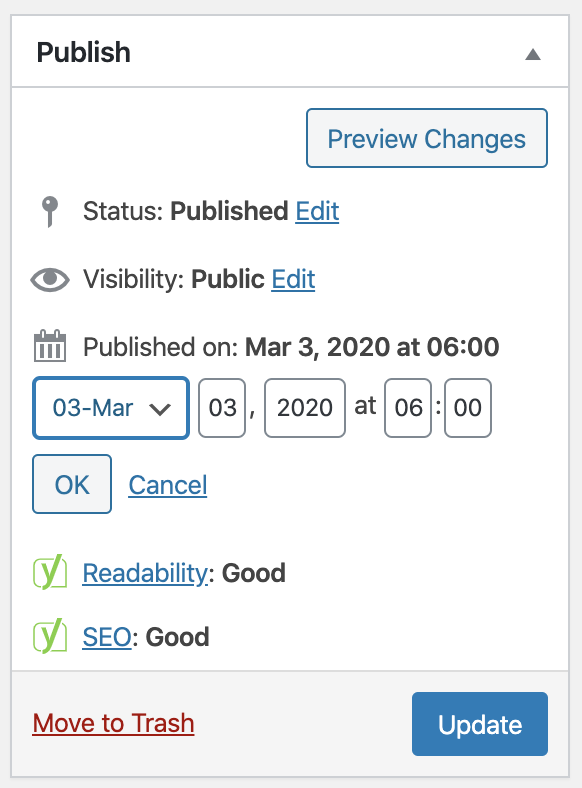Edit the Published status

pyautogui.click(x=317, y=211)
